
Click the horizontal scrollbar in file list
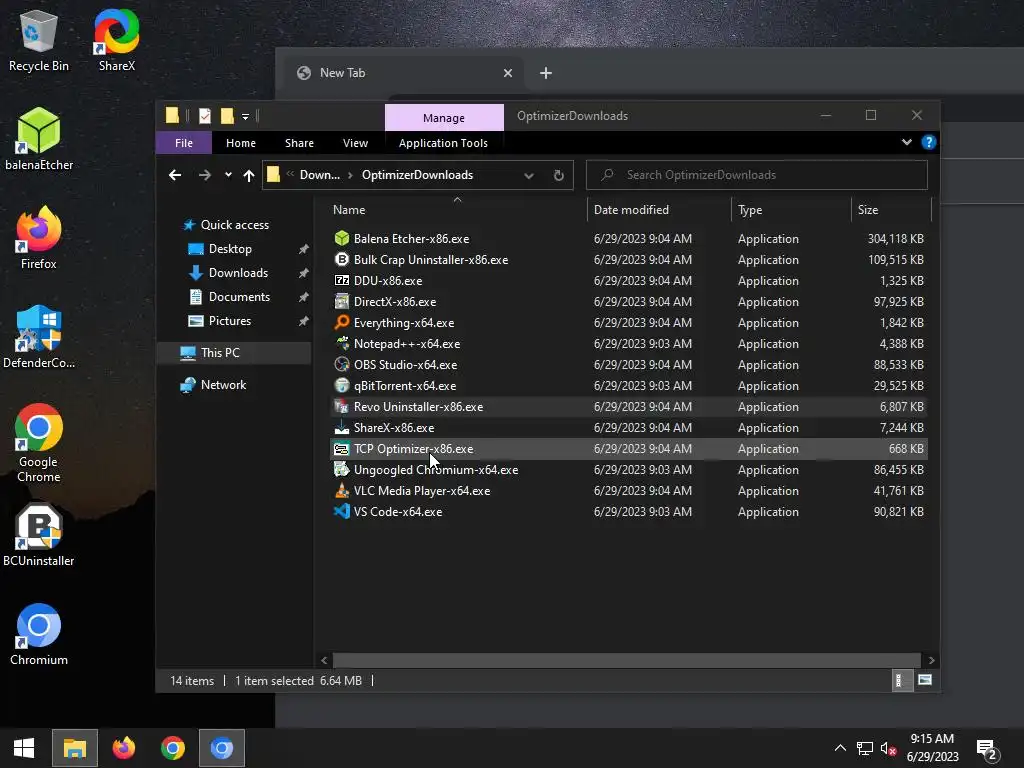626,660
